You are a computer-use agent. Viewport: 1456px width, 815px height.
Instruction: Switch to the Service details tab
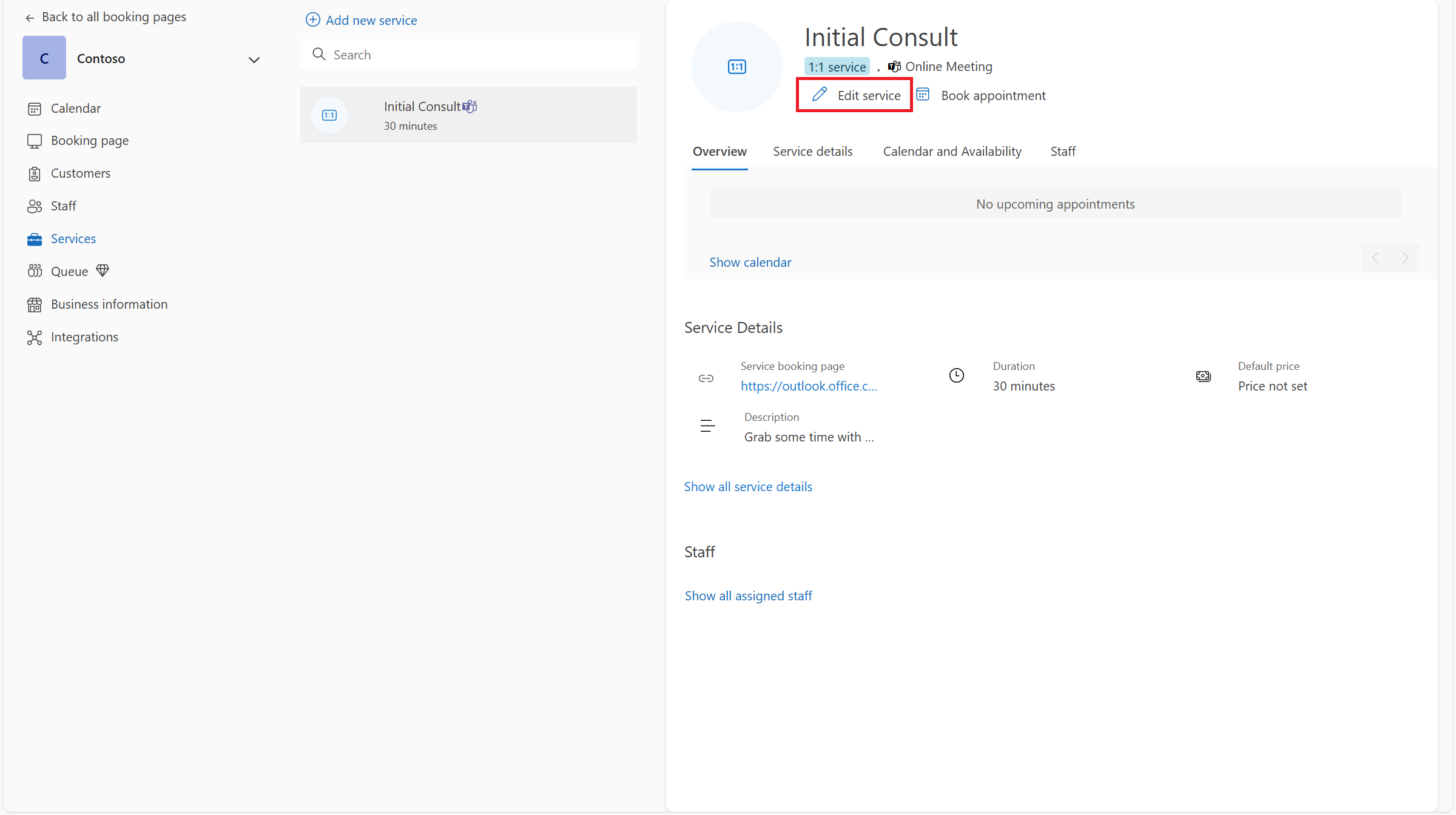(x=813, y=151)
